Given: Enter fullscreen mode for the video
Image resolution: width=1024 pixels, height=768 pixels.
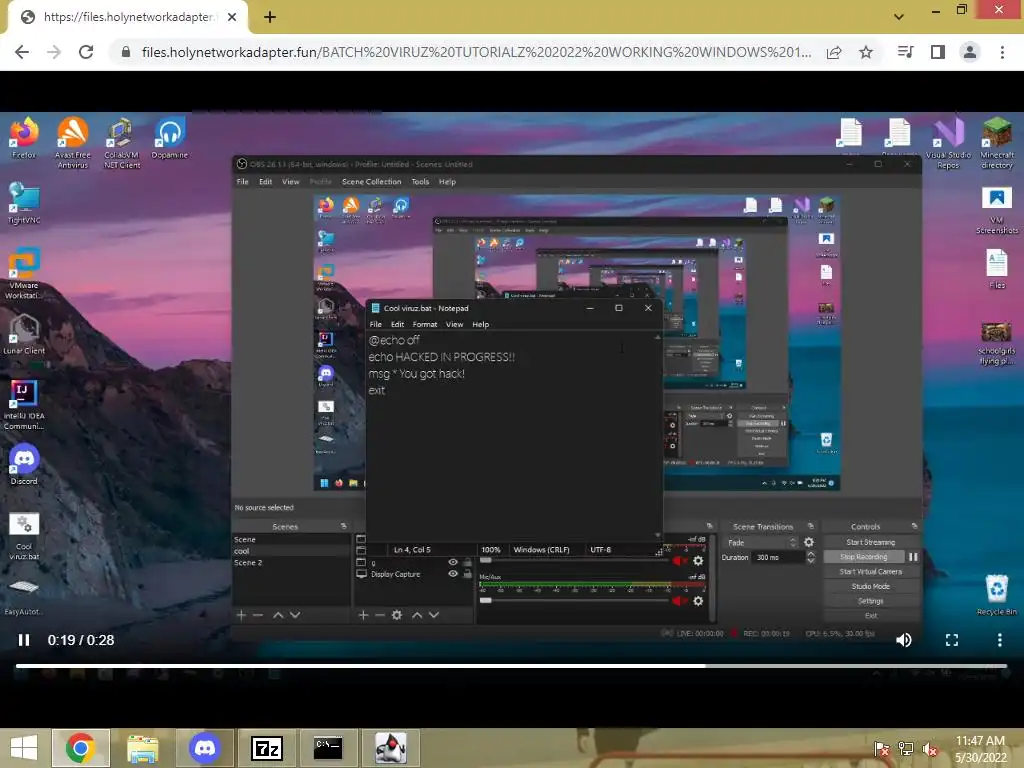Looking at the screenshot, I should (x=952, y=640).
